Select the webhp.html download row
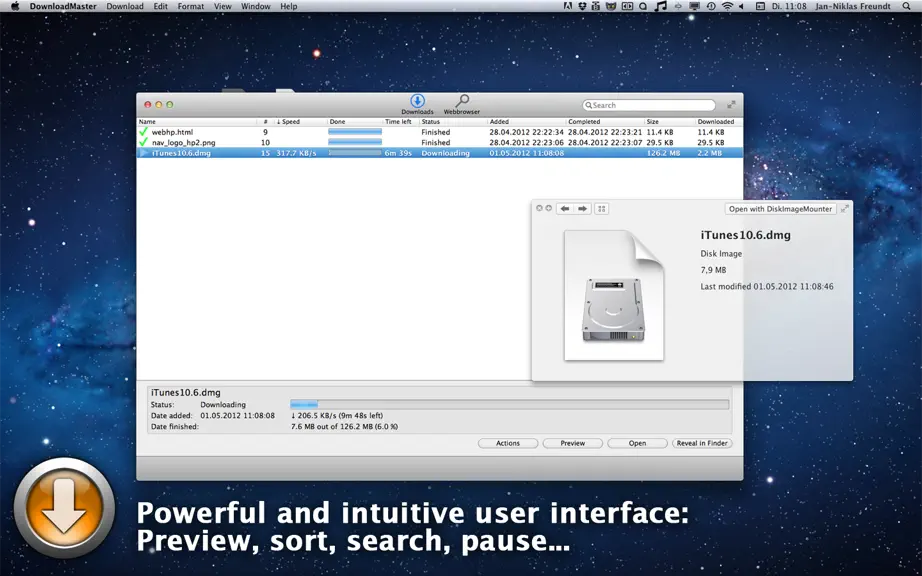The height and width of the screenshot is (576, 922). (x=440, y=132)
